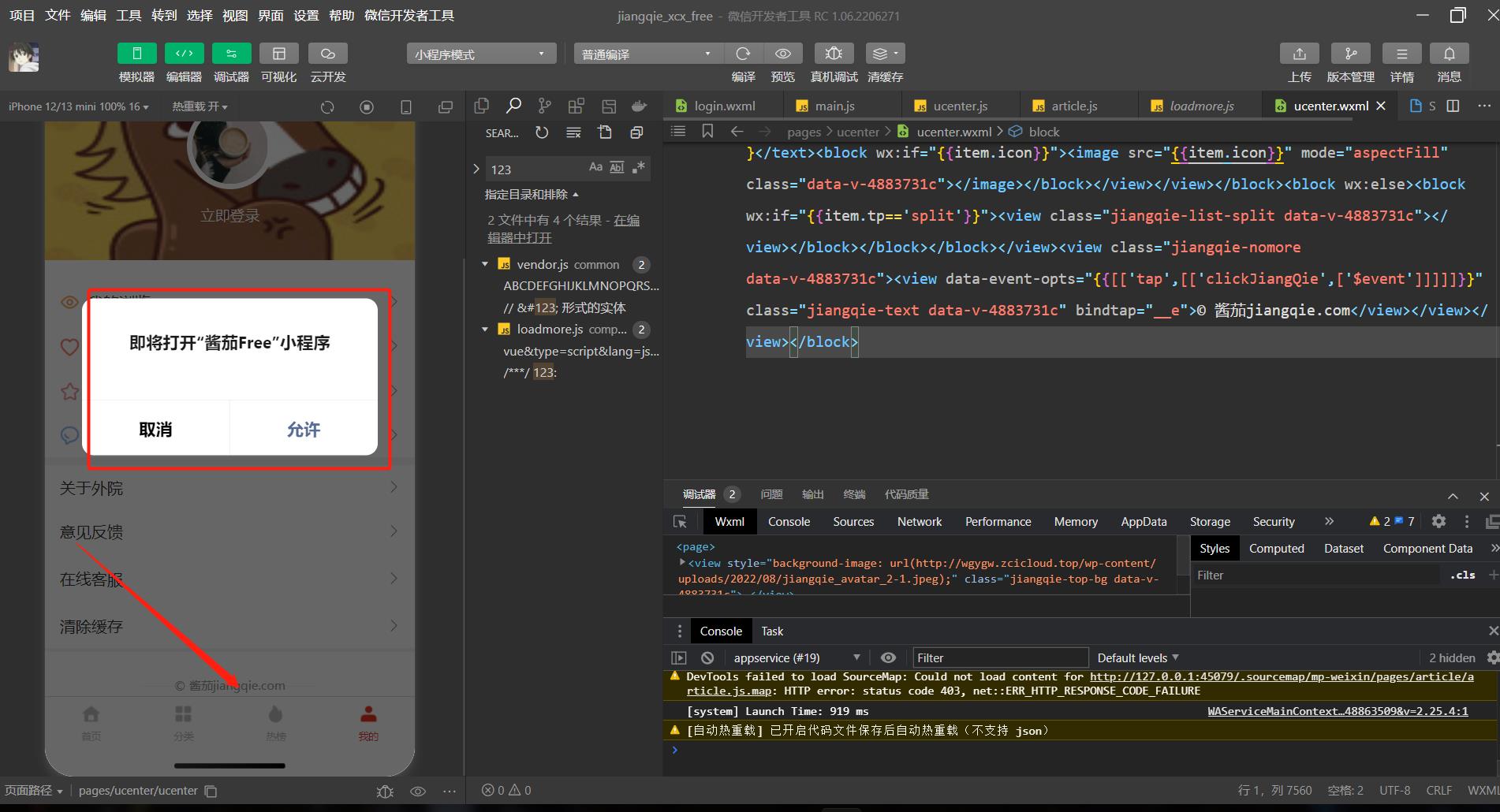Open the 微信开发者工具 menu

click(x=409, y=16)
